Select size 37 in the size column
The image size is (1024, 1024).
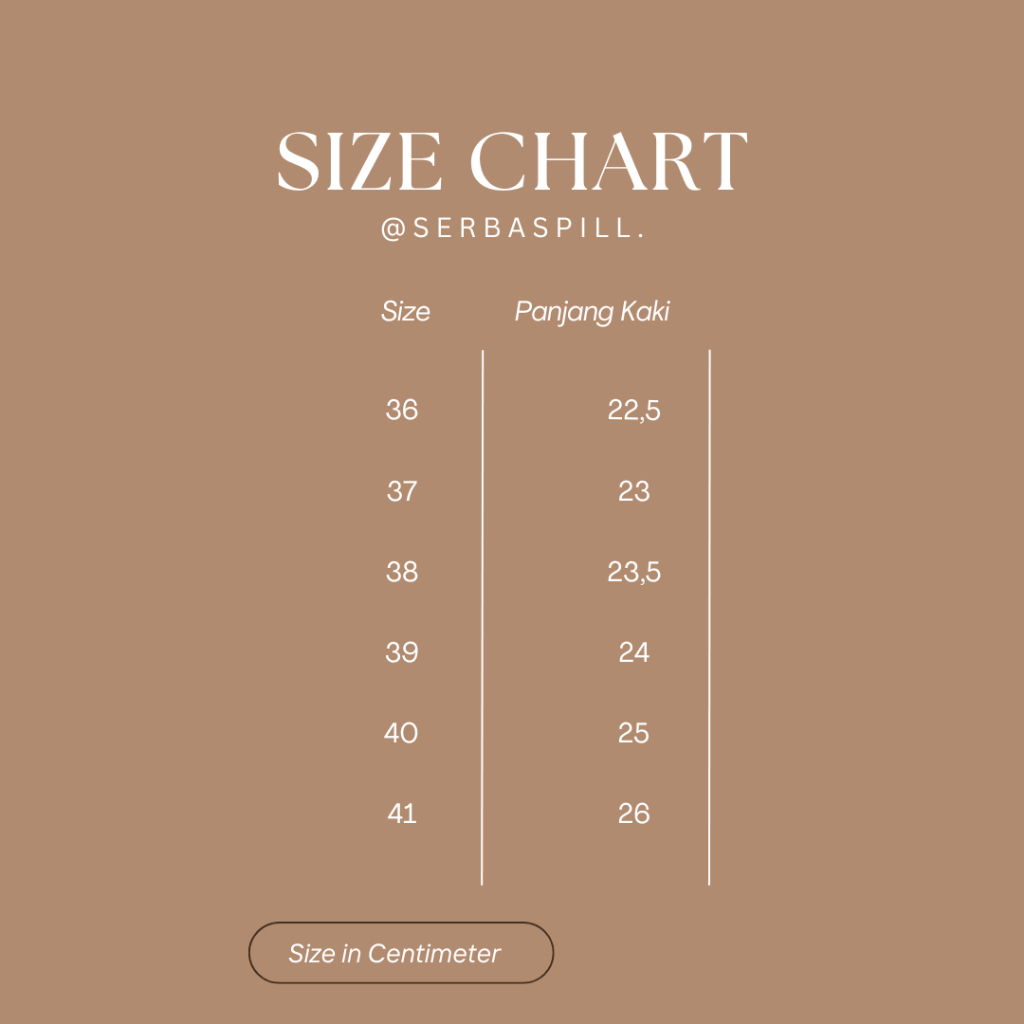(x=402, y=491)
